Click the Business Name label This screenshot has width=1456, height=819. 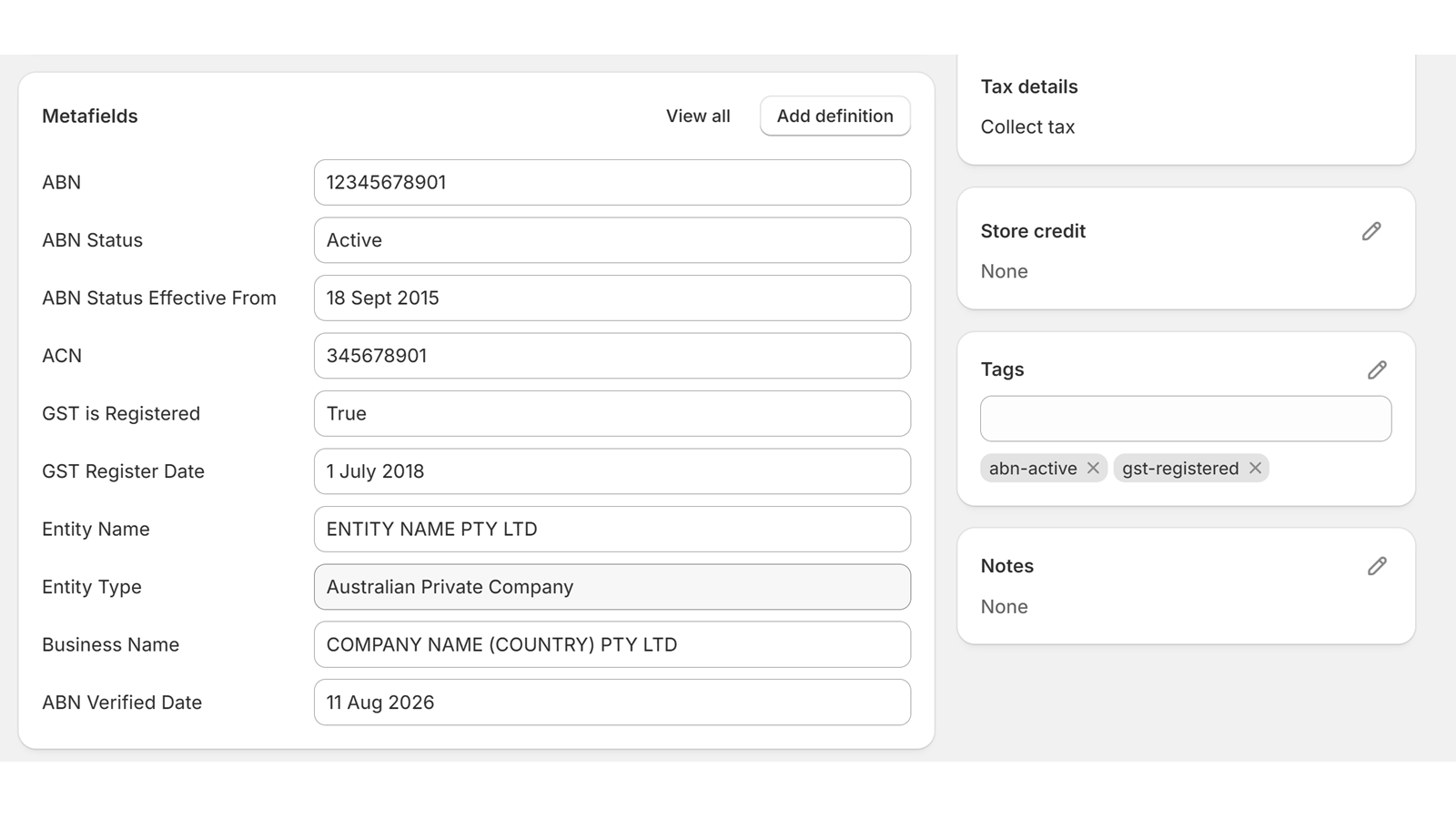click(x=110, y=644)
